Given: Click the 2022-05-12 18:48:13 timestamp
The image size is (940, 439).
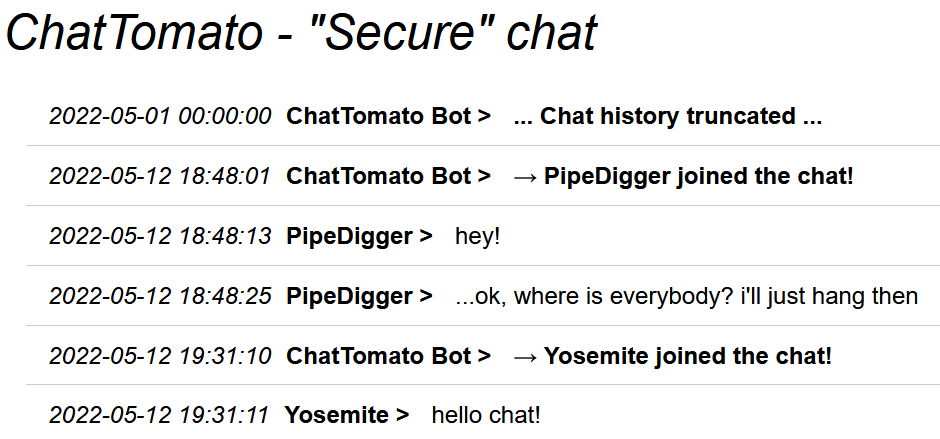Looking at the screenshot, I should [x=160, y=236].
